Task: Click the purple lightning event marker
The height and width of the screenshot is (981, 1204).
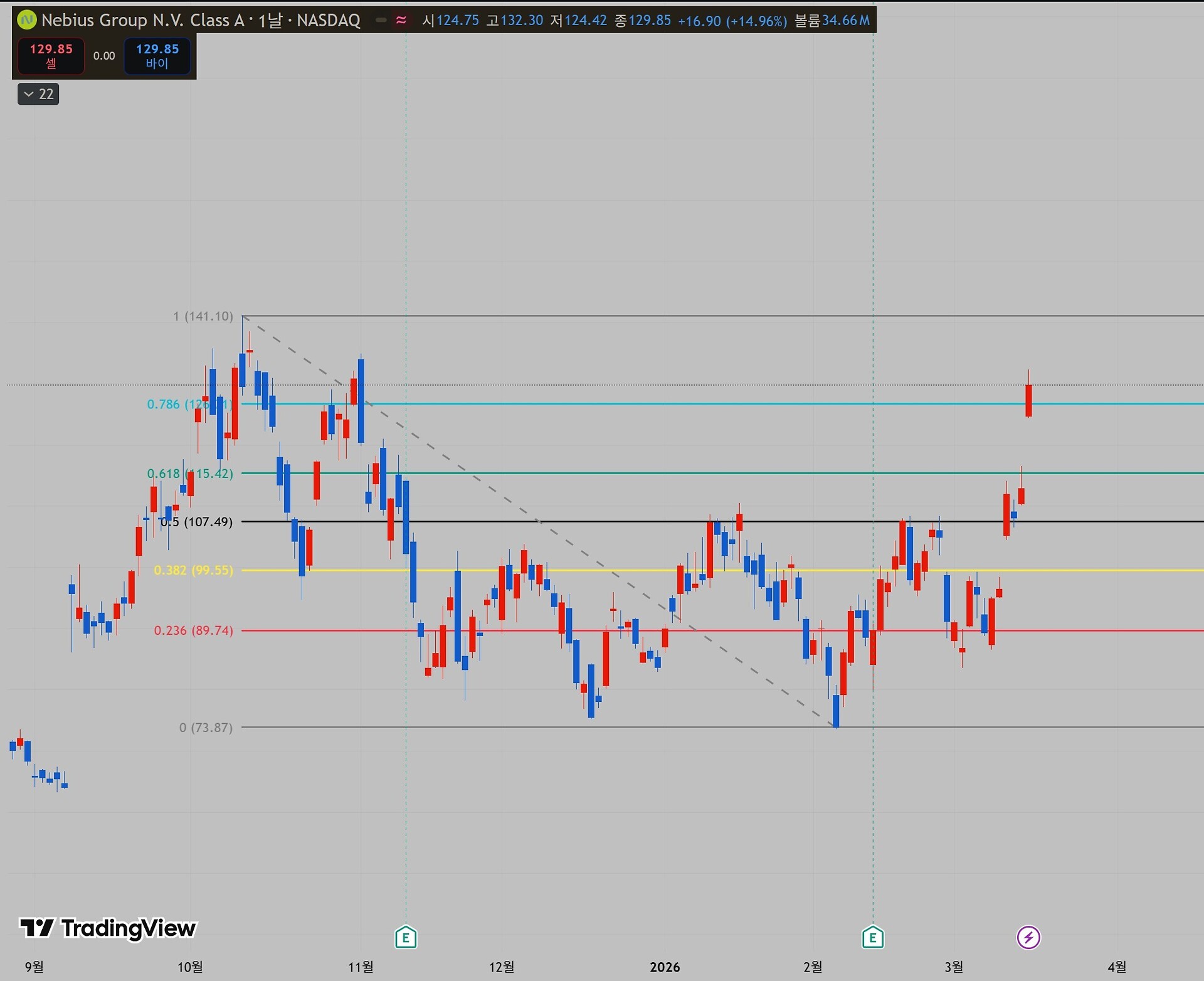Action: [x=1028, y=938]
